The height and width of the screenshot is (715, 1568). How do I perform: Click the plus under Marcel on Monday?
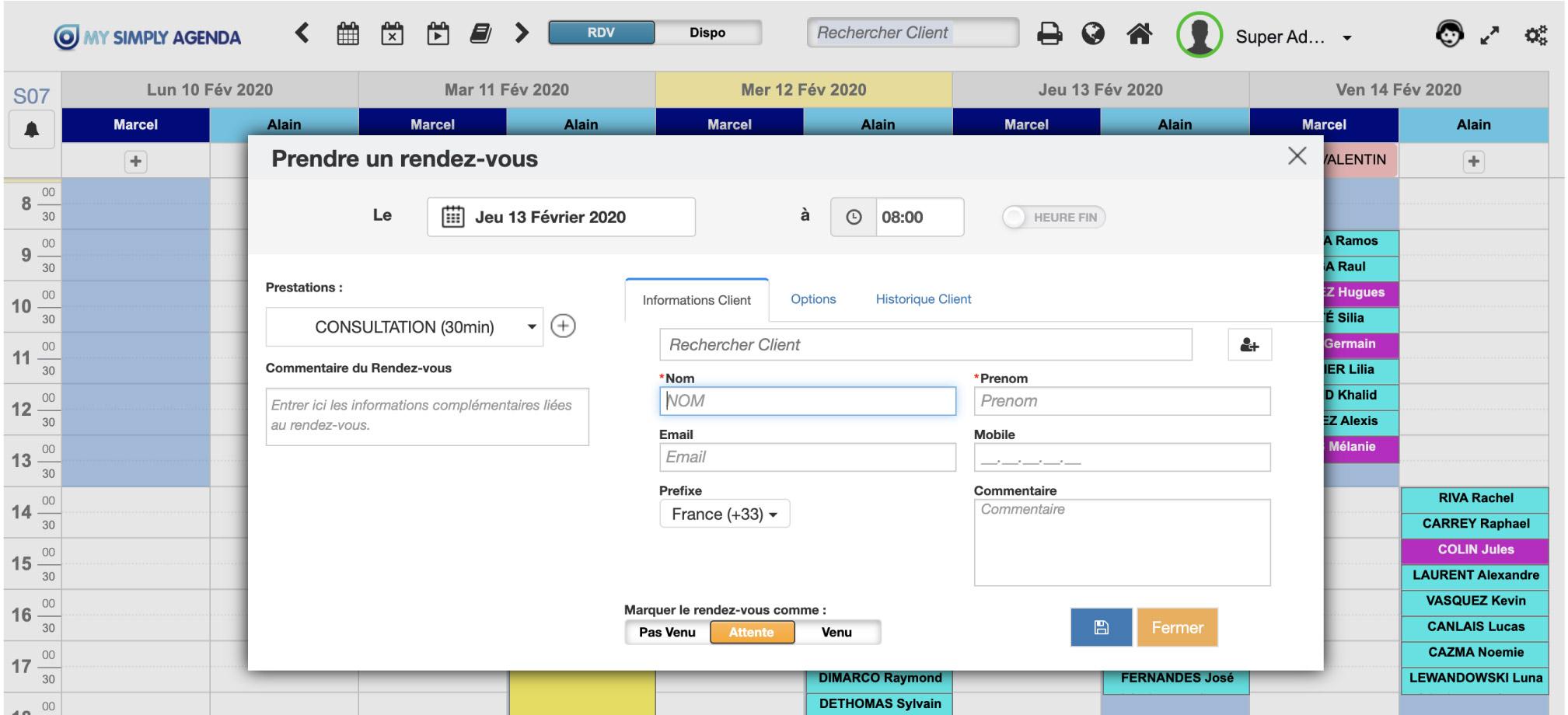point(135,162)
